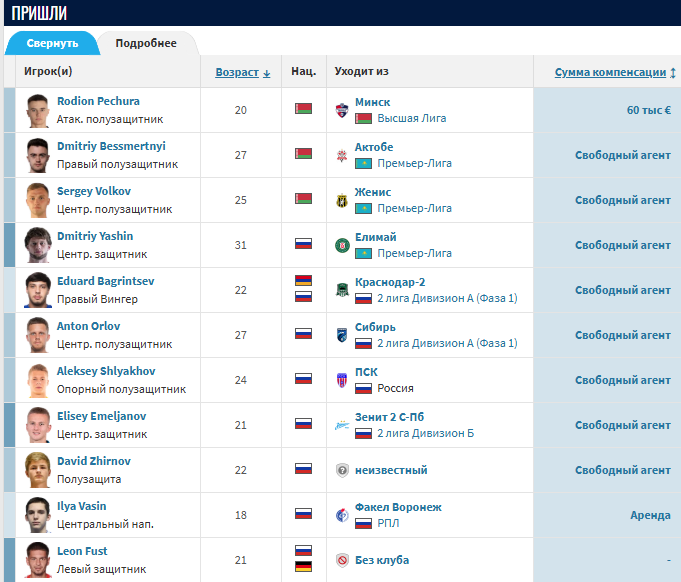Viewport: 681px width, 582px height.
Task: Open the Женис club link
Action: click(373, 192)
